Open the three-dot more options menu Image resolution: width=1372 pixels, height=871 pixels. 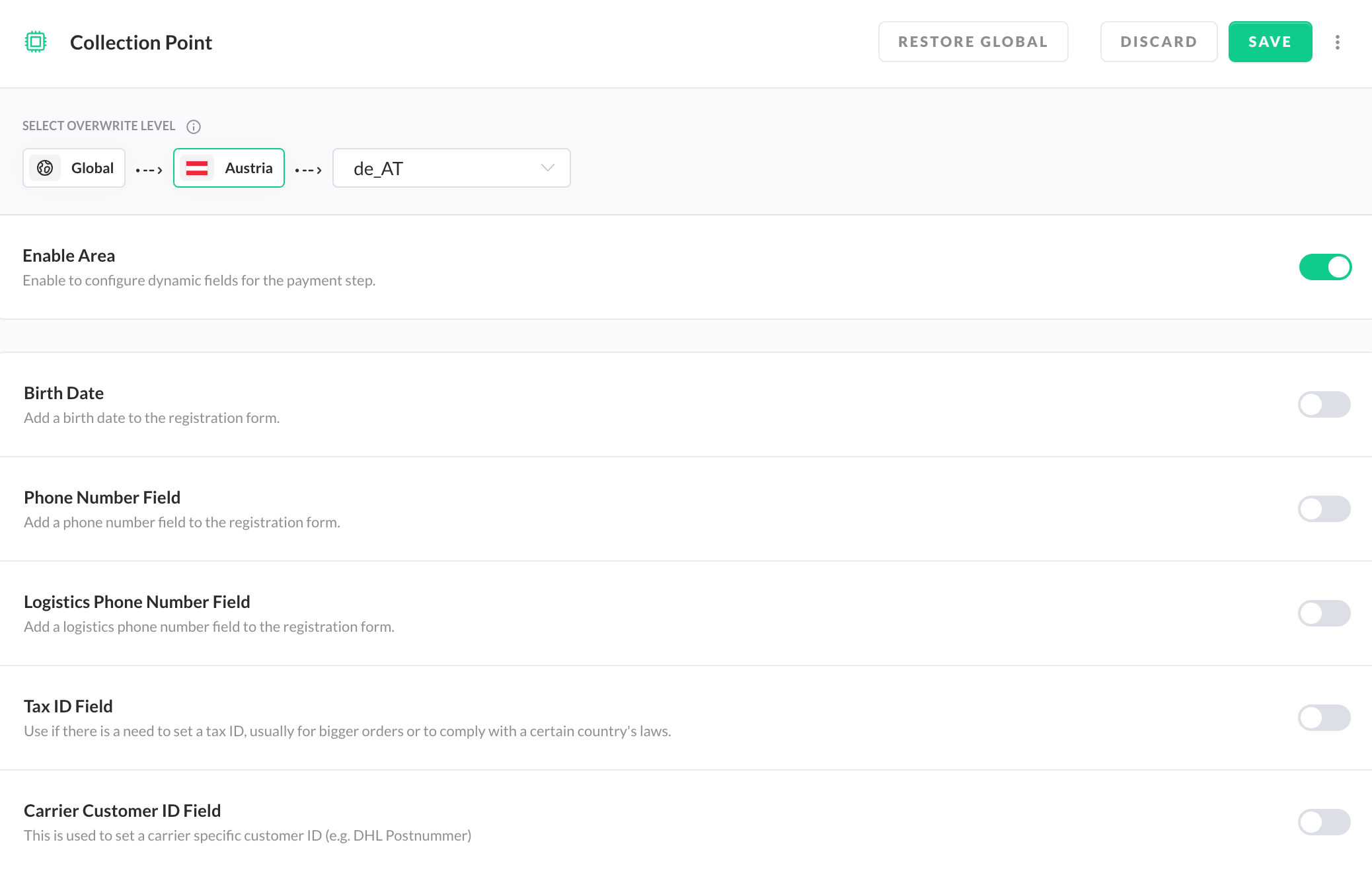1337,42
